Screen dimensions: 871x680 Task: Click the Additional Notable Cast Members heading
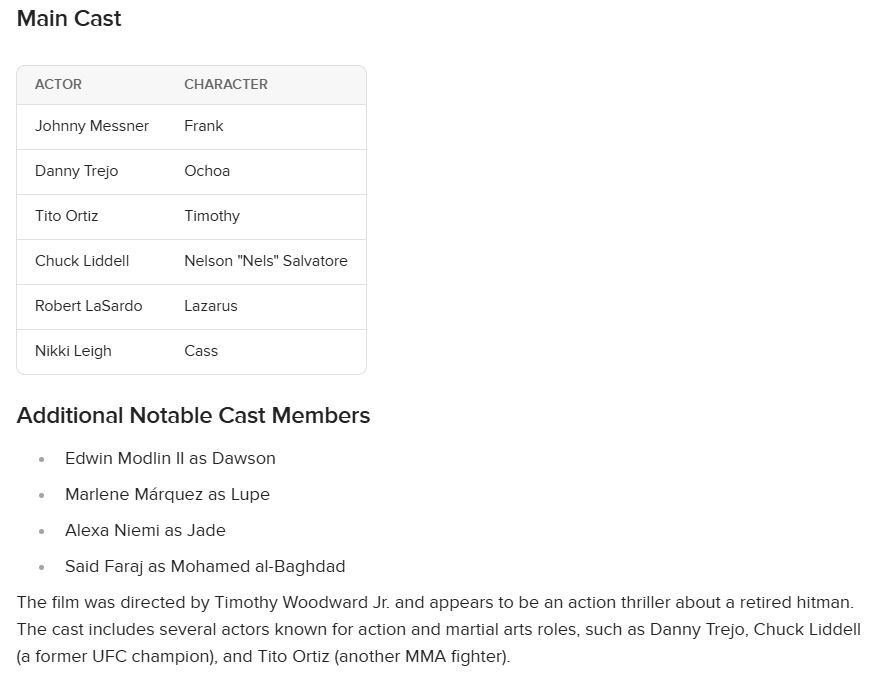[x=193, y=416]
